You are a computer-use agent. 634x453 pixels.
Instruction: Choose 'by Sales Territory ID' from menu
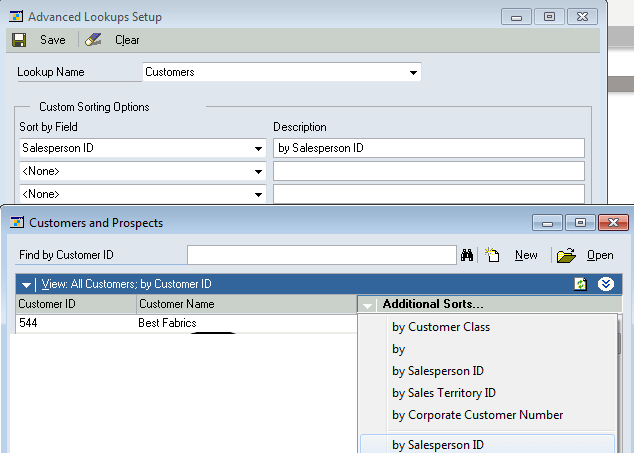click(x=444, y=393)
